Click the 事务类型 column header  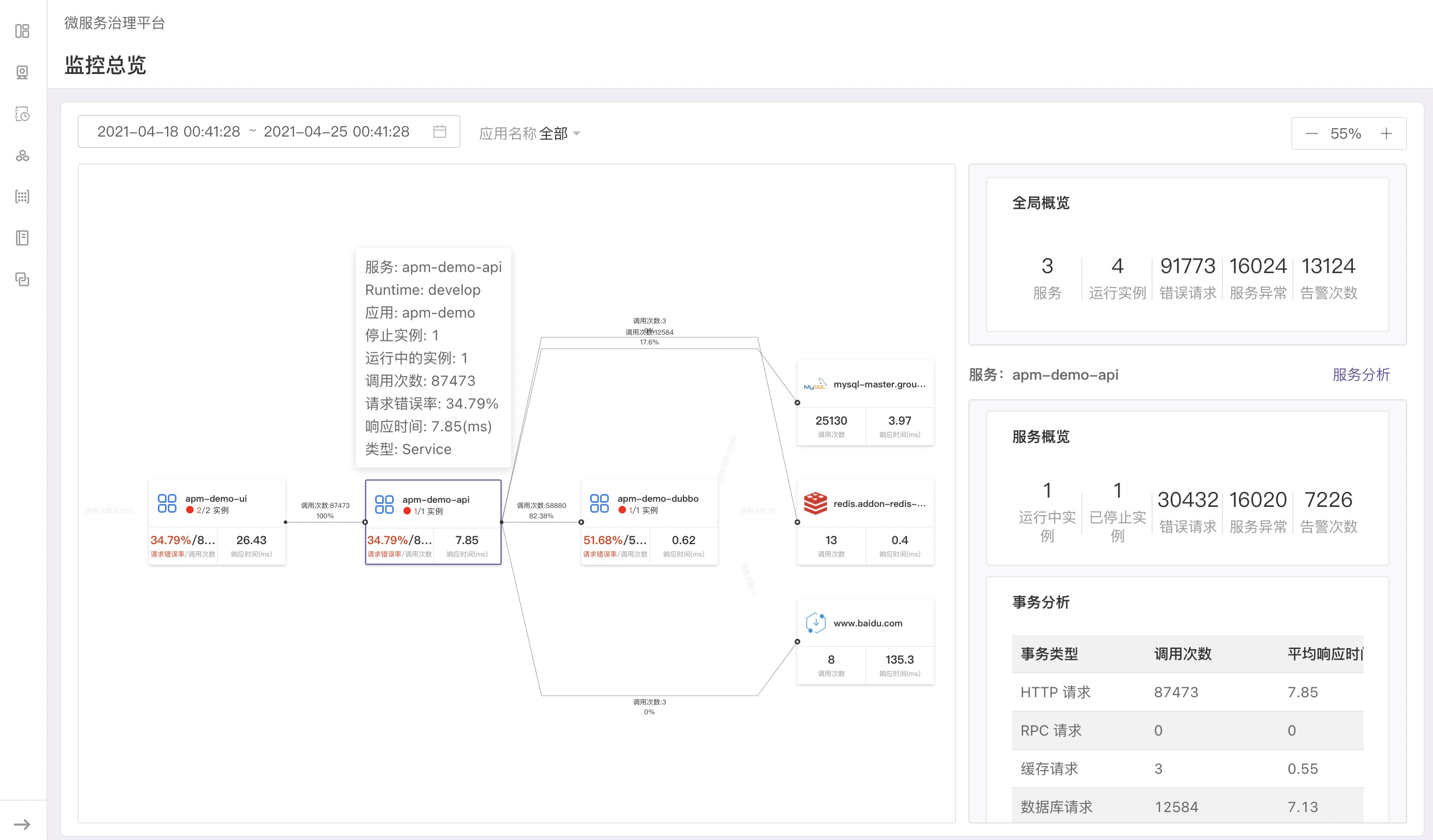[1049, 654]
